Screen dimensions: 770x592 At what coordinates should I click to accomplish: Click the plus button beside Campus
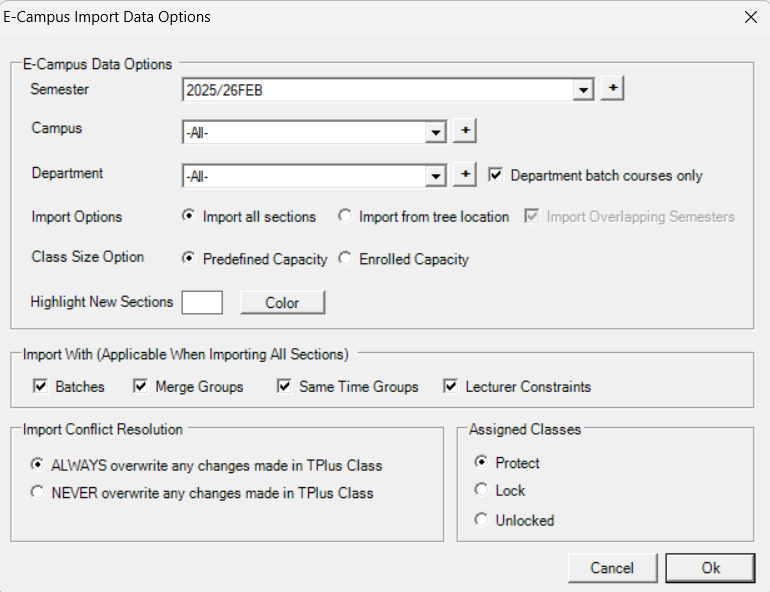click(x=465, y=131)
